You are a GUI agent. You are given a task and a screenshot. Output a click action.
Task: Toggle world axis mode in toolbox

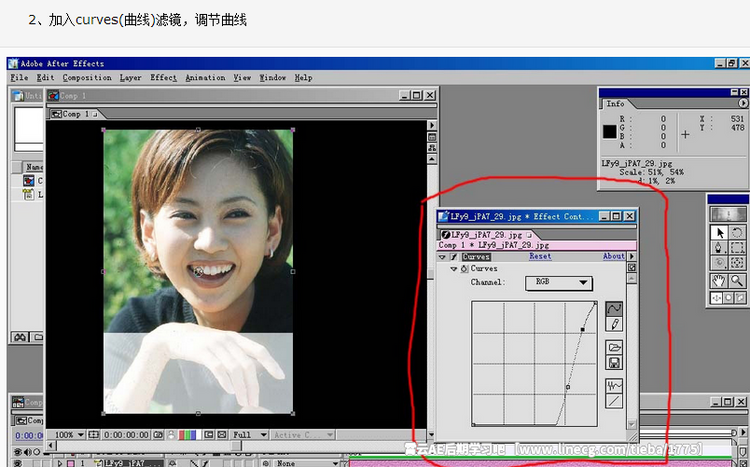728,298
